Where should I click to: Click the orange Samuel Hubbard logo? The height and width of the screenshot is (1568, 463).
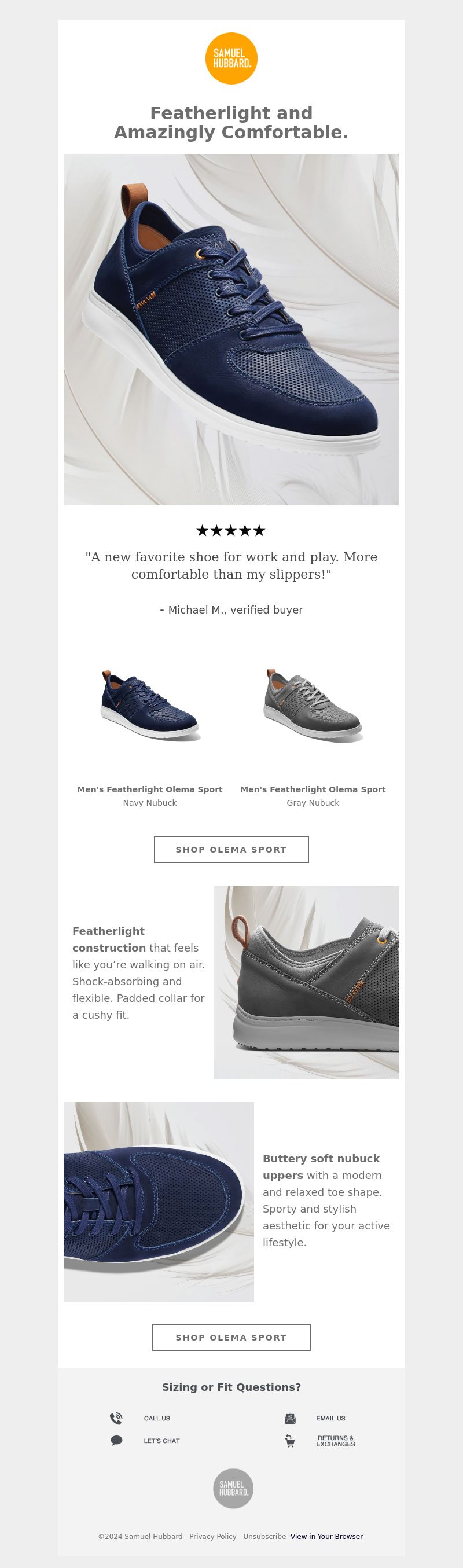pos(231,58)
